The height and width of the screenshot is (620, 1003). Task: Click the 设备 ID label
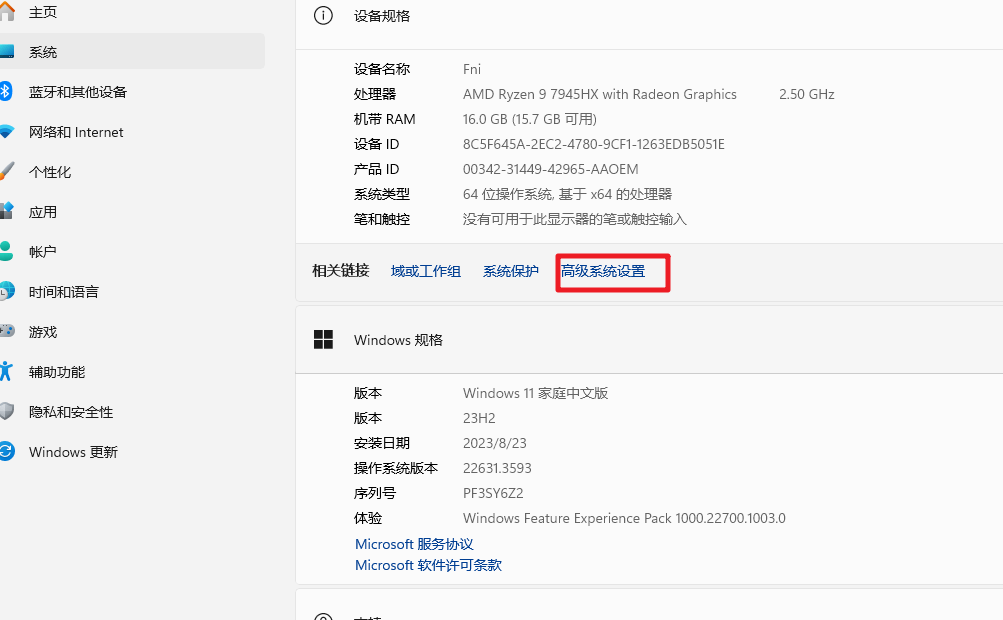(x=376, y=144)
